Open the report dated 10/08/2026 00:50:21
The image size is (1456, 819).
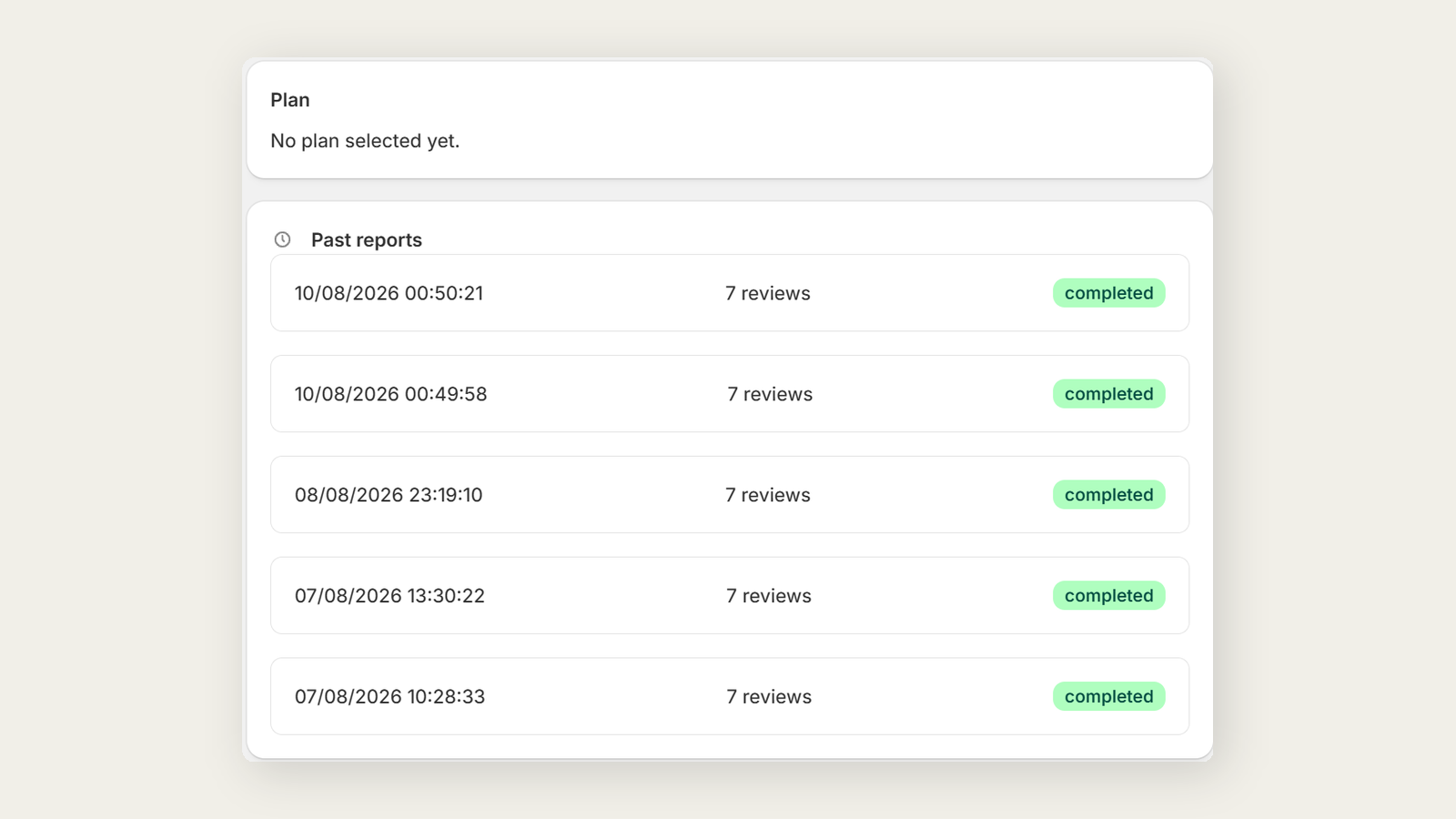click(730, 293)
